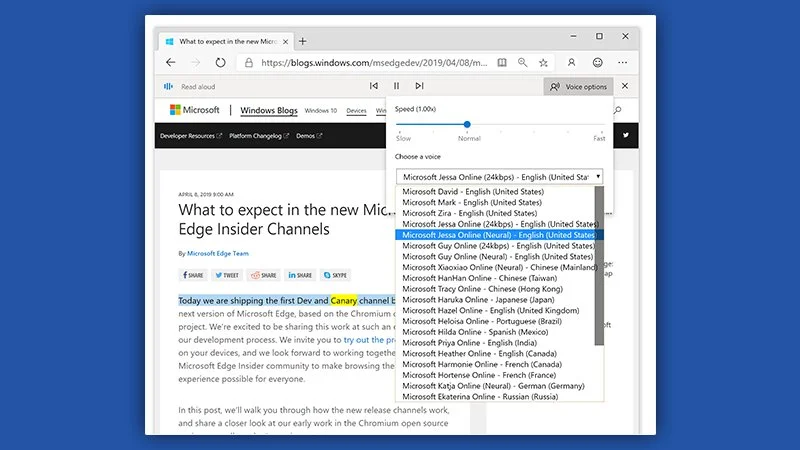This screenshot has height=450, width=800.
Task: Select Priya Online English (India) voice
Action: pos(495,343)
